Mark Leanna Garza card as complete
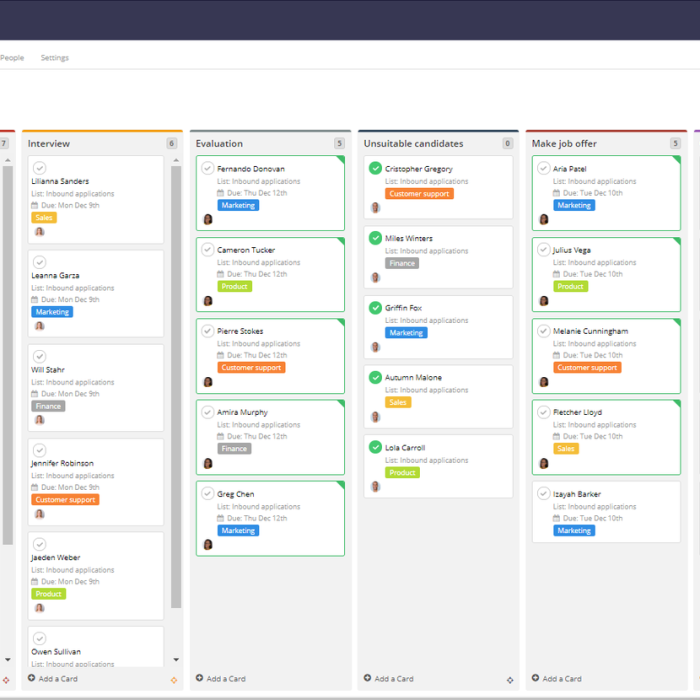The image size is (700, 700). (40, 262)
